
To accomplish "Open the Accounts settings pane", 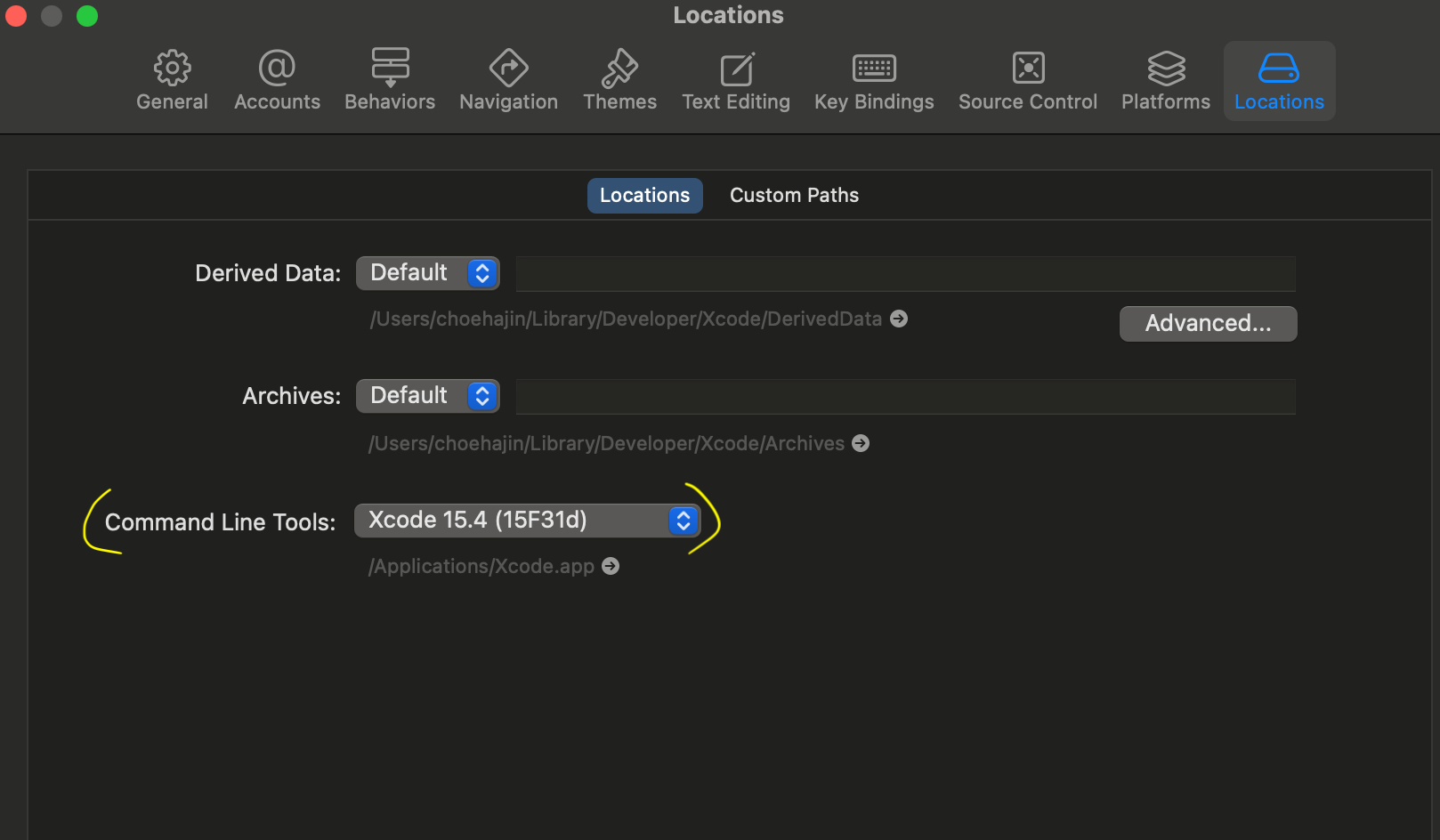I will pos(277,81).
